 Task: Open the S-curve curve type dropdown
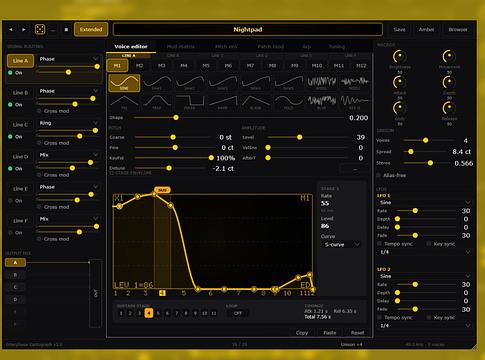click(341, 245)
